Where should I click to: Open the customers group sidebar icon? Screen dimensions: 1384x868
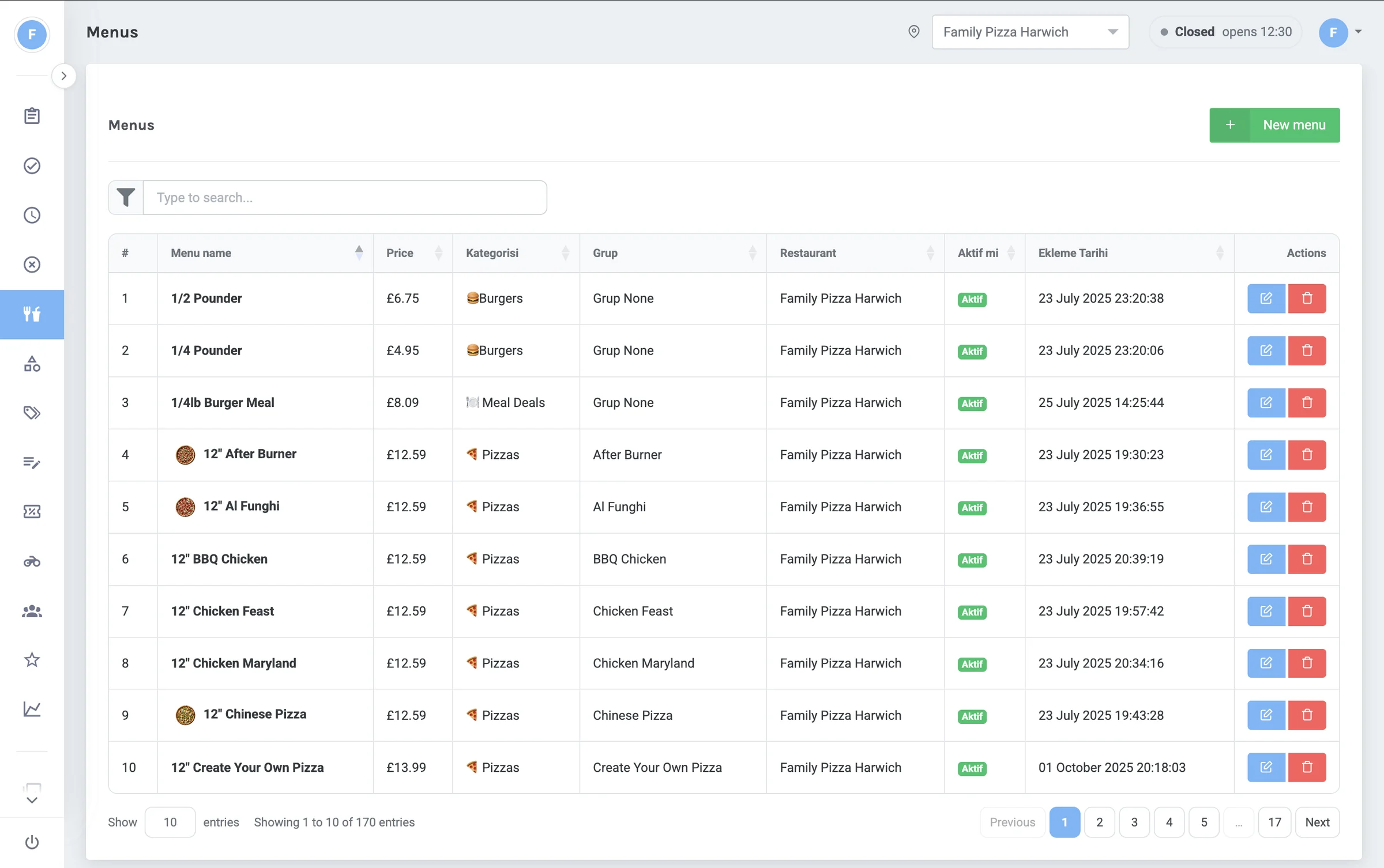point(32,611)
